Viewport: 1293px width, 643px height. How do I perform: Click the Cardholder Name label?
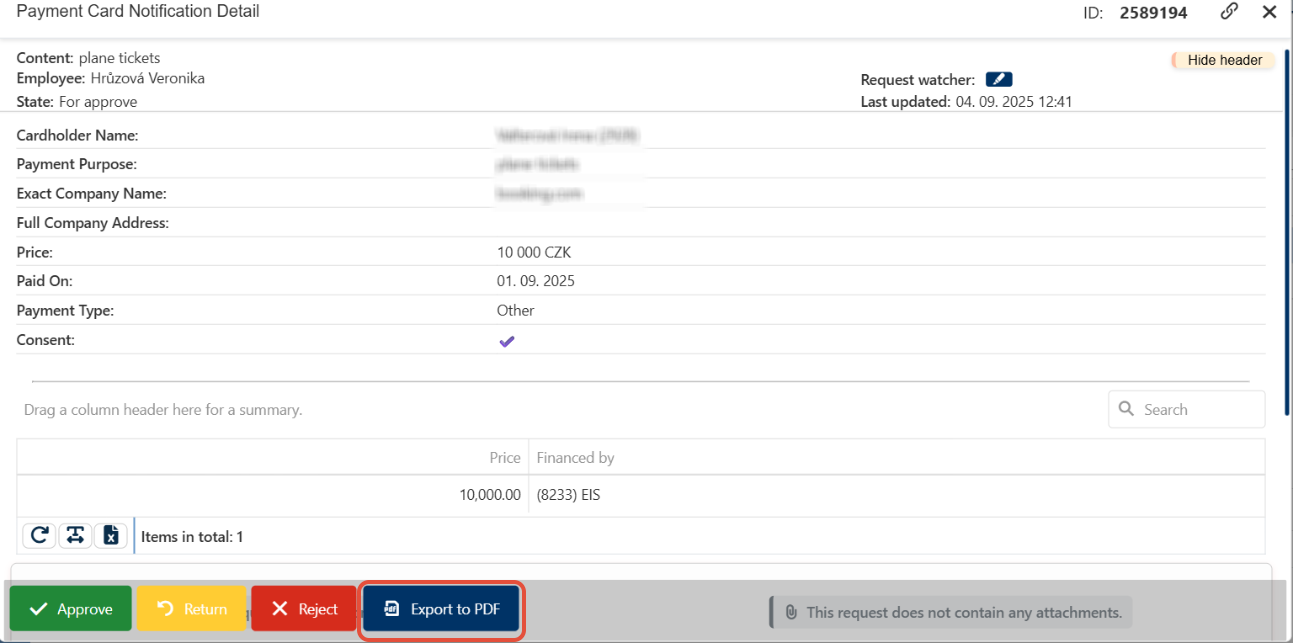tap(77, 136)
